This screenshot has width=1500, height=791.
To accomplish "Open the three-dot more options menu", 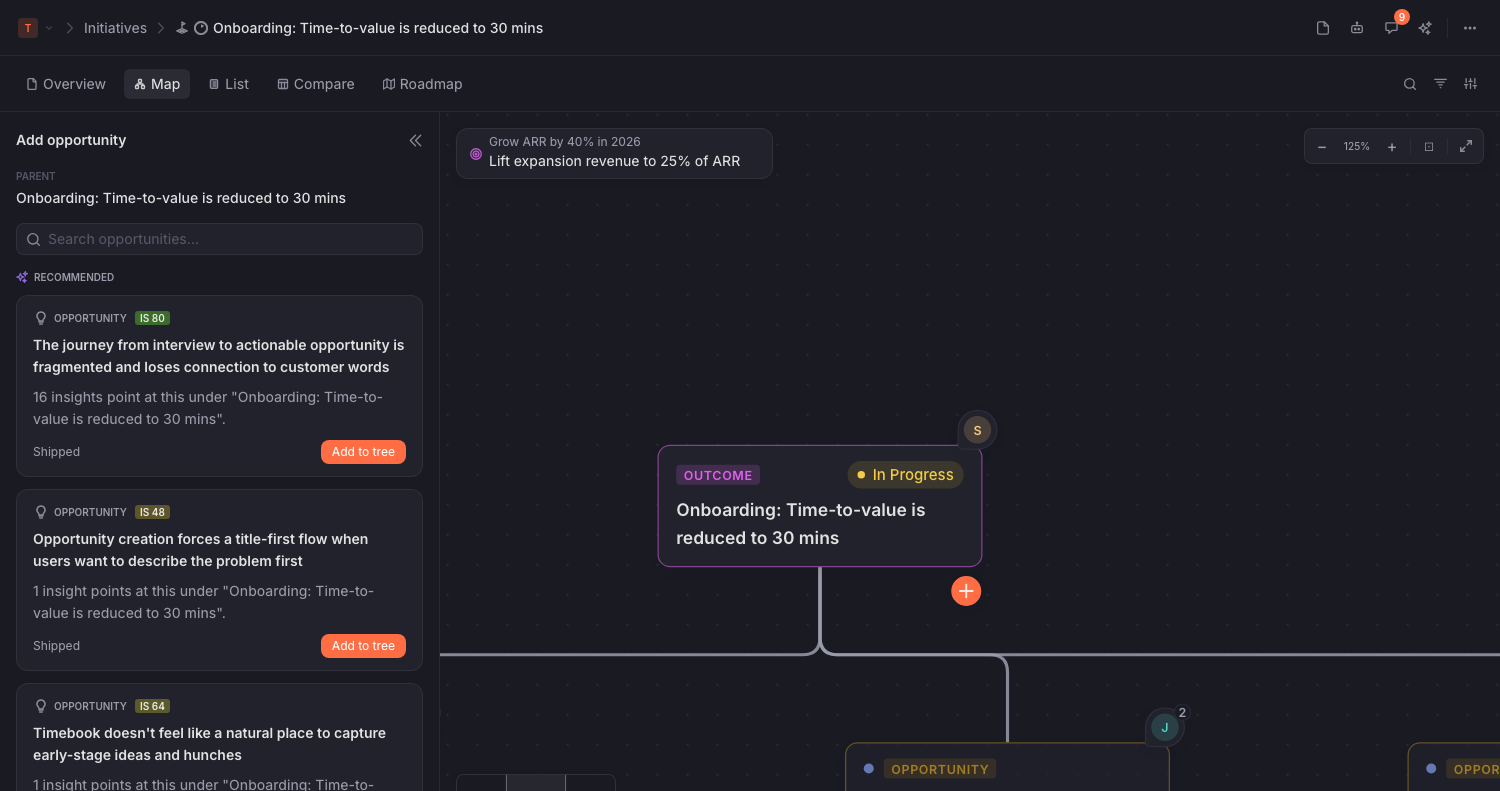I will (x=1470, y=28).
